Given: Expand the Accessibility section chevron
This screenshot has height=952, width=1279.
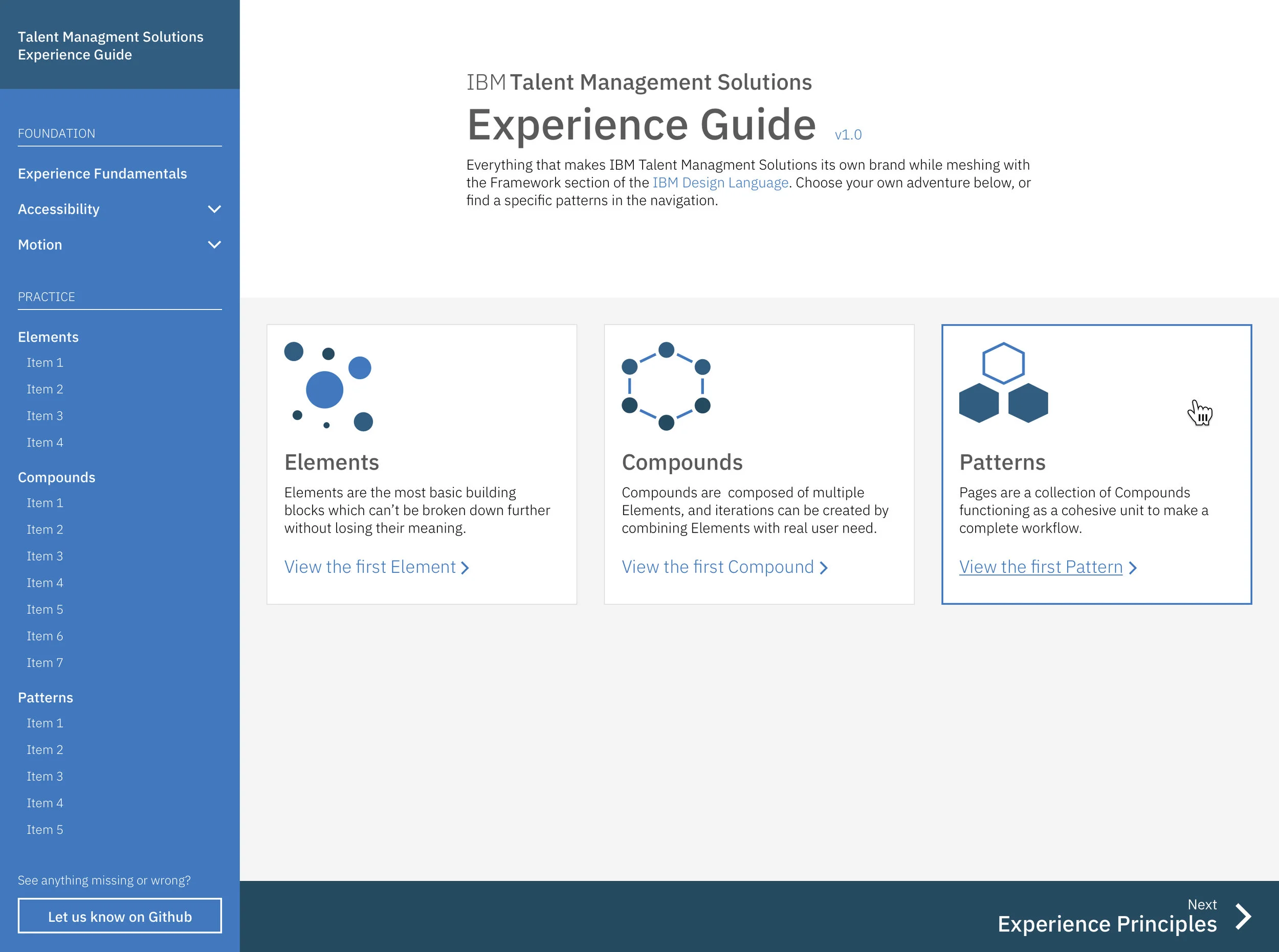Looking at the screenshot, I should click(214, 209).
